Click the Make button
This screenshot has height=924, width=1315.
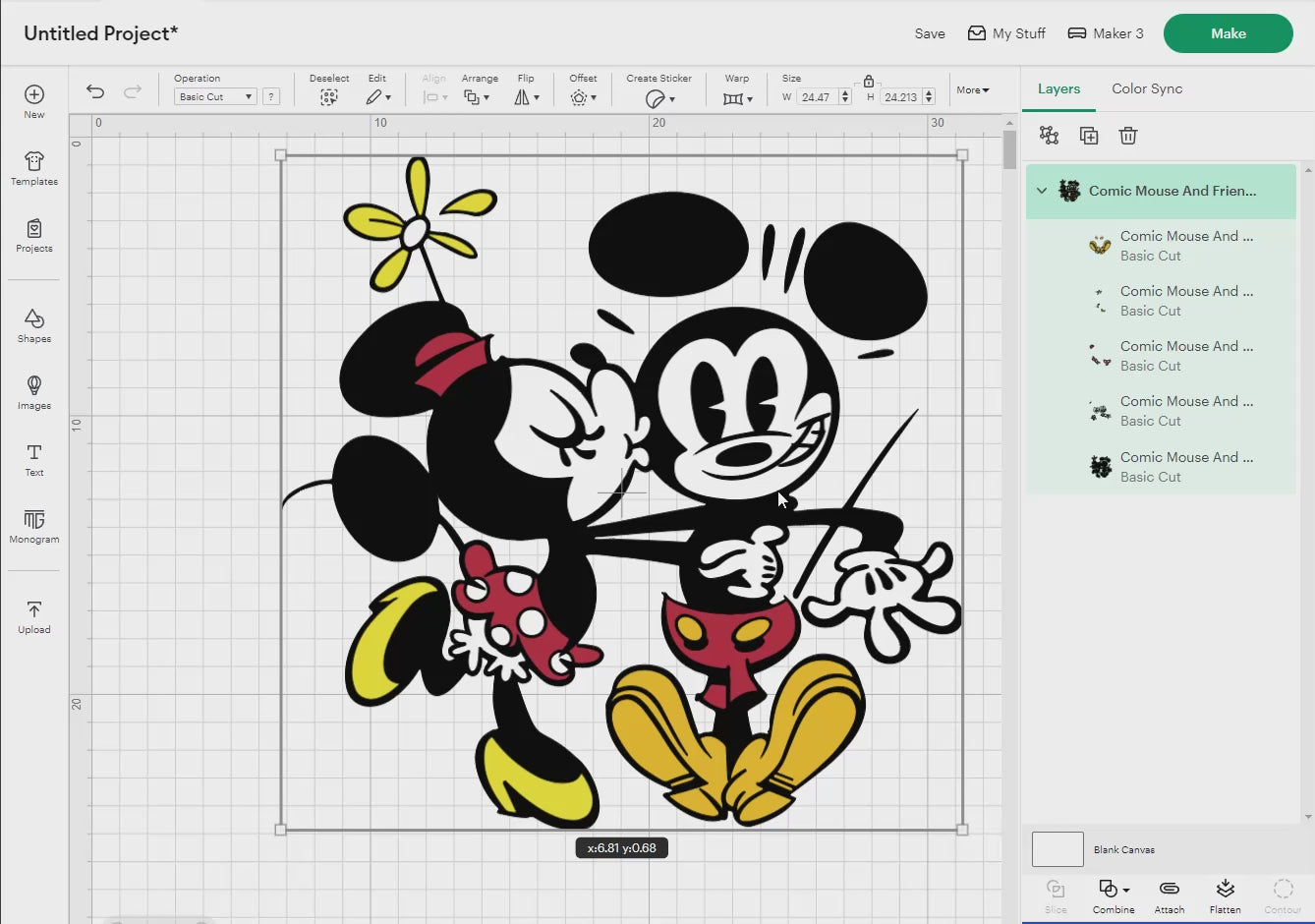point(1228,33)
